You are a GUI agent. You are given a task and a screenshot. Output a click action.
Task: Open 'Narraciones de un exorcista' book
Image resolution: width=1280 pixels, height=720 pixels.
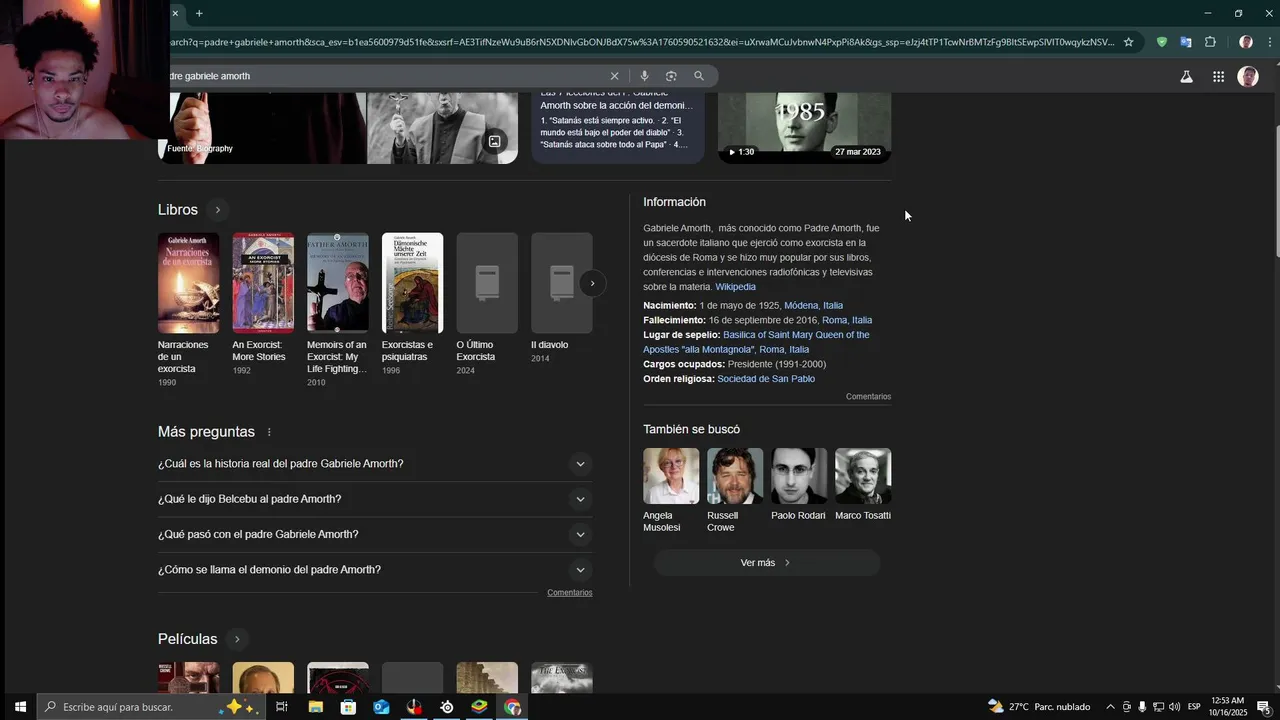tap(188, 309)
